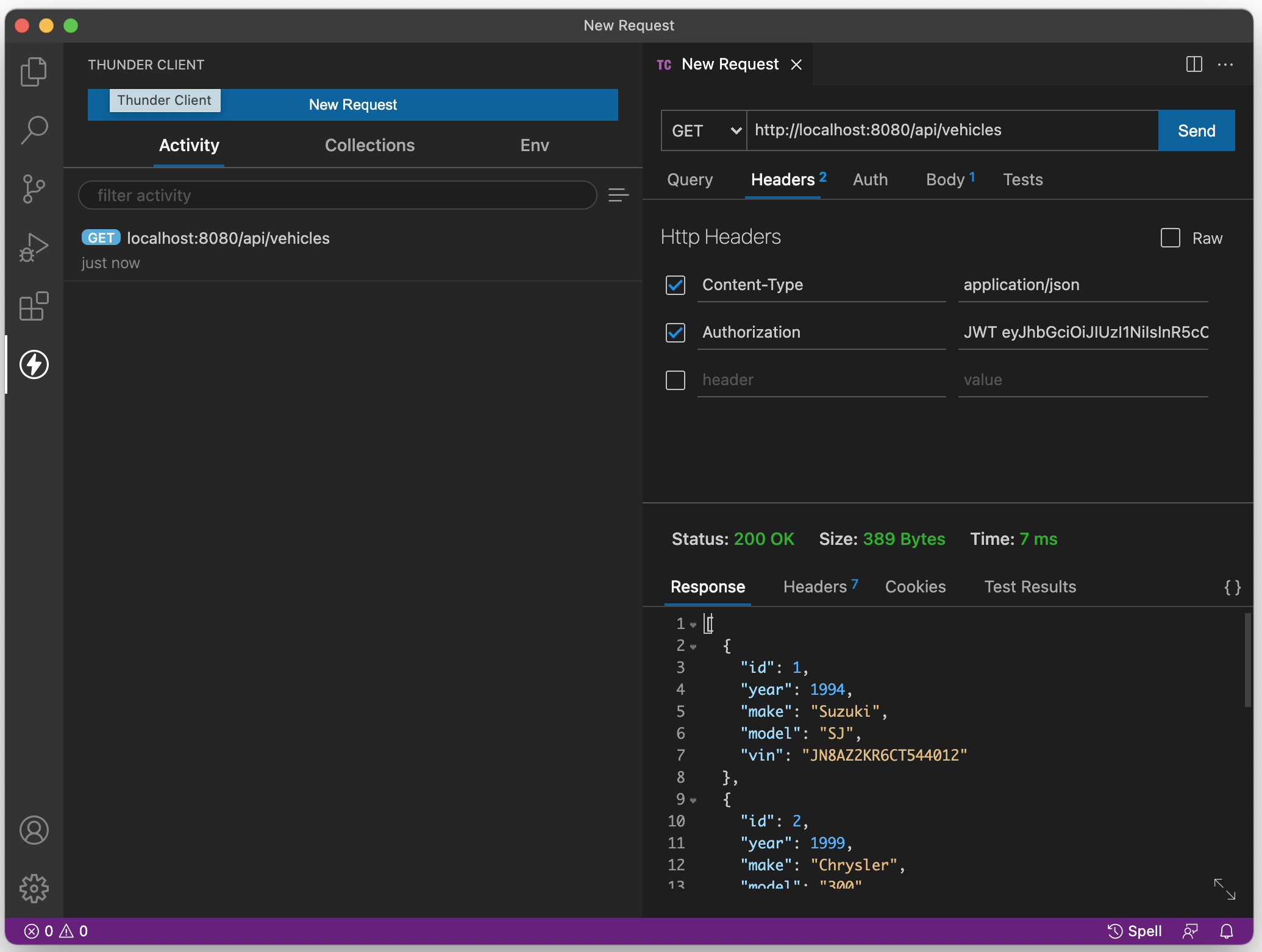Open the Body request tab

pyautogui.click(x=946, y=180)
